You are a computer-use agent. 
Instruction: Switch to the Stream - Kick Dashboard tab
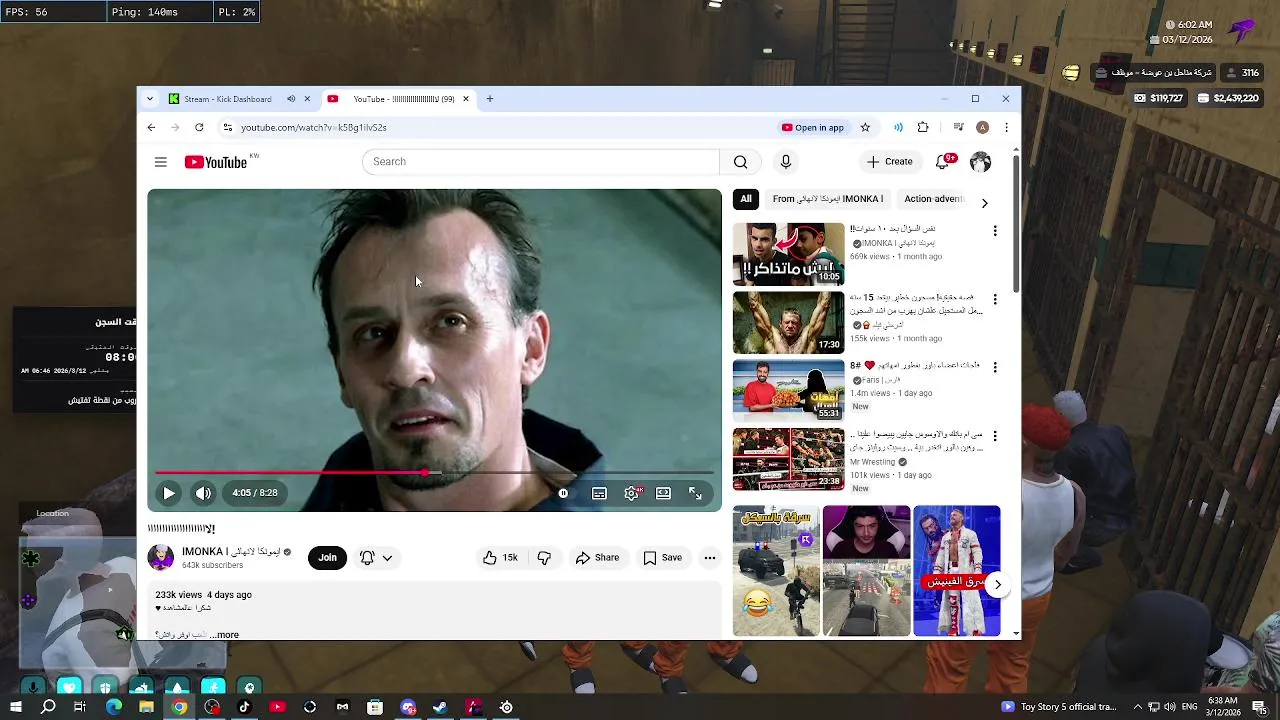[x=227, y=99]
